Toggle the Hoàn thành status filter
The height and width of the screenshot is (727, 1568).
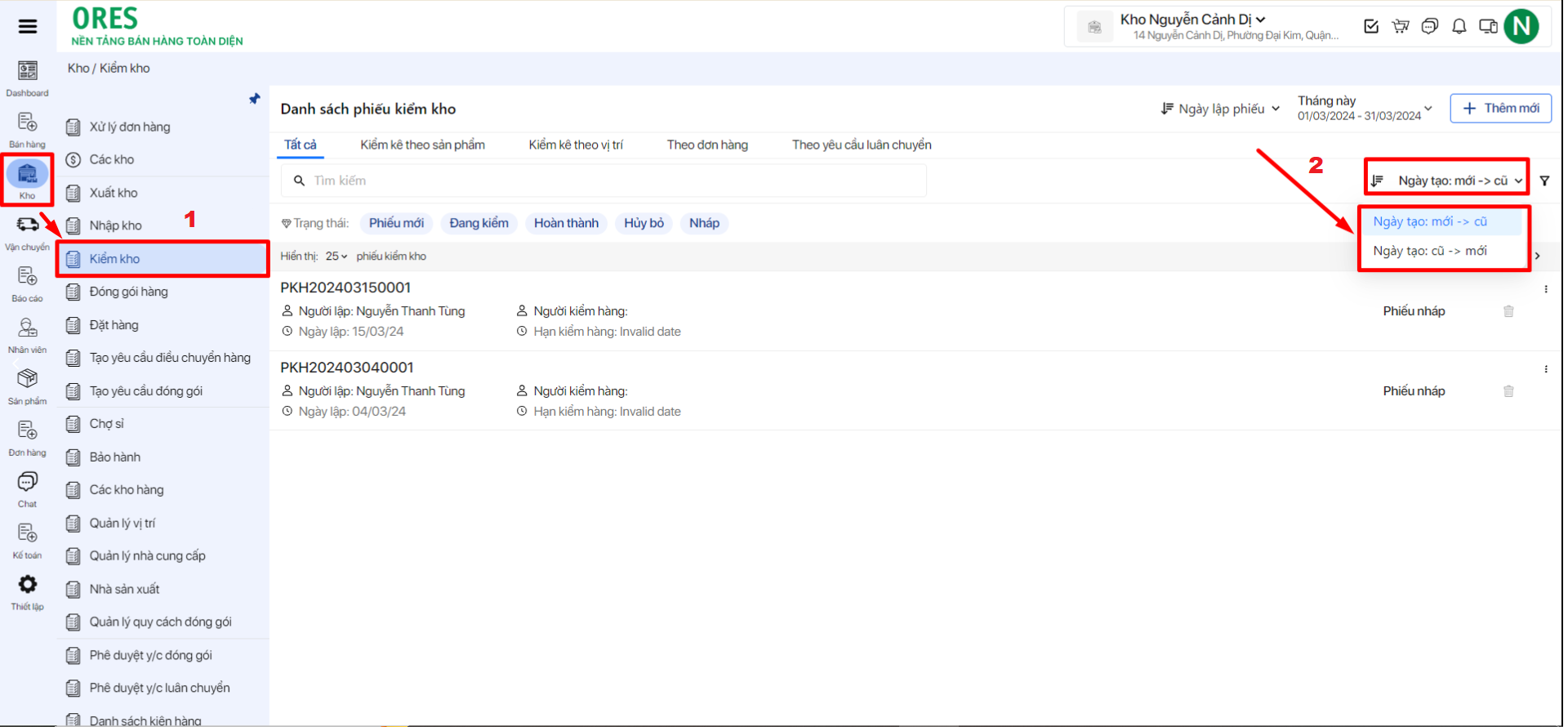(566, 223)
